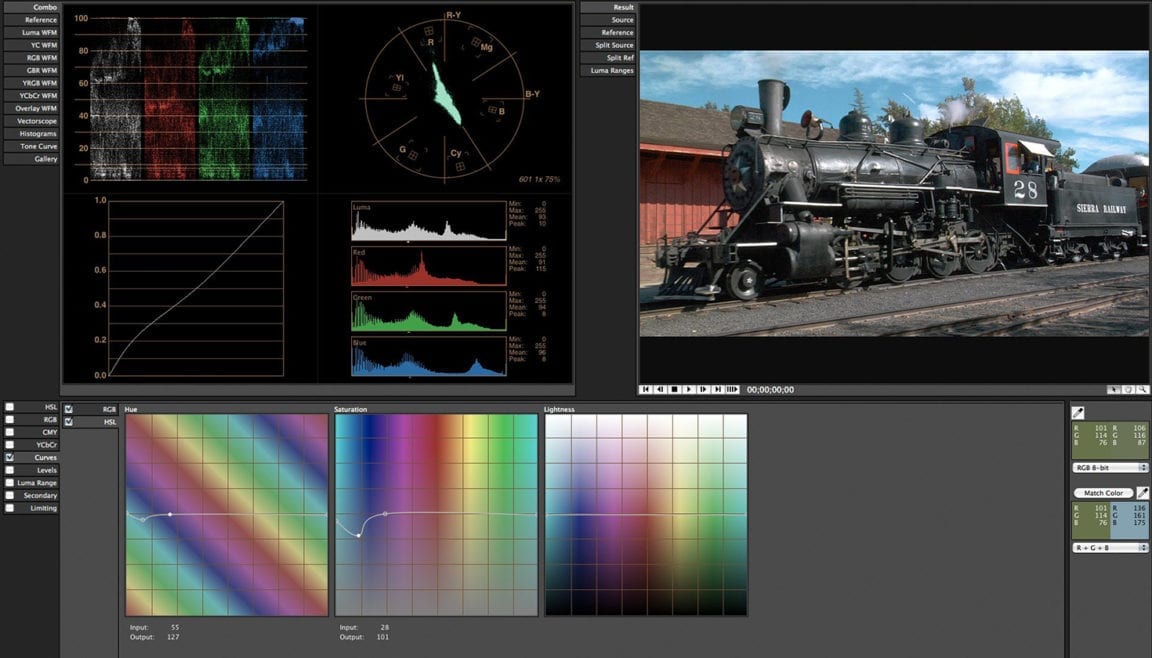
Task: Select the pointer tool under the viewer
Action: click(1114, 390)
